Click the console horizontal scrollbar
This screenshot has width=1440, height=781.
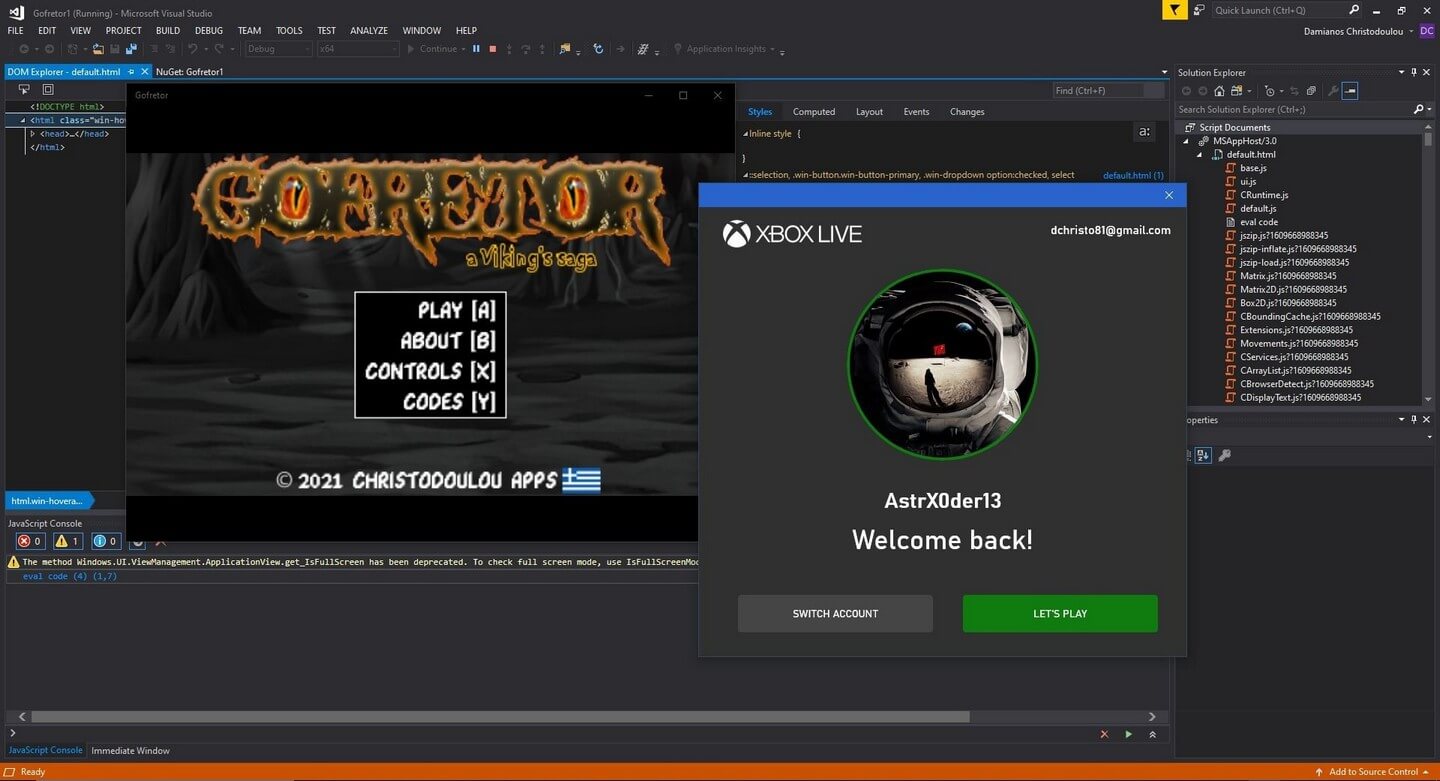pyautogui.click(x=500, y=717)
